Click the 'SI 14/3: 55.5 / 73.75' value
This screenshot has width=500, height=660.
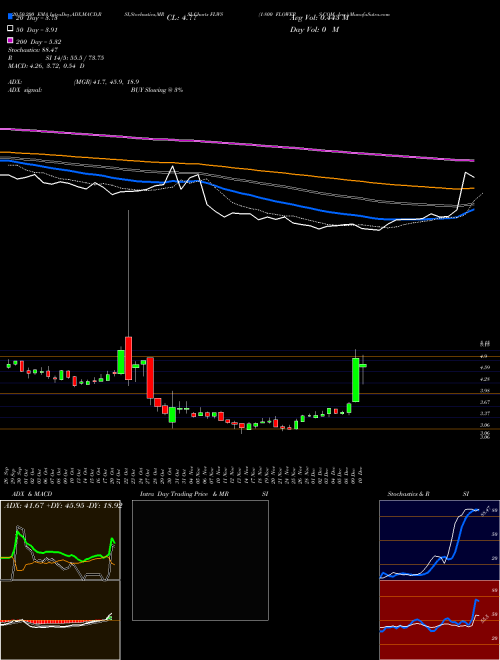pos(75,58)
